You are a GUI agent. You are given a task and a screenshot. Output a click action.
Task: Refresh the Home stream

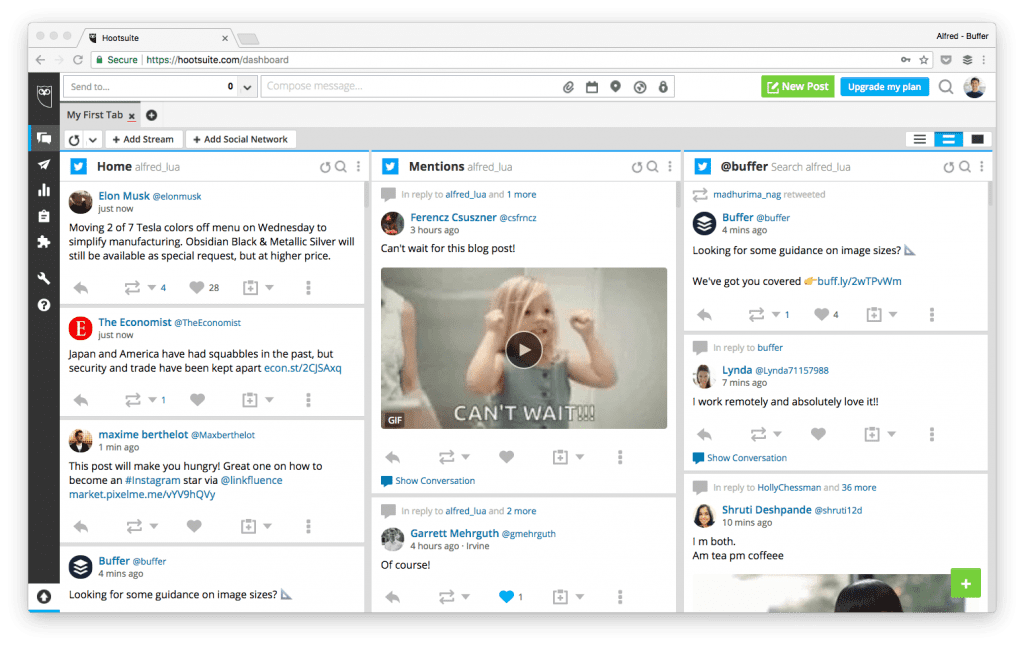pyautogui.click(x=325, y=167)
